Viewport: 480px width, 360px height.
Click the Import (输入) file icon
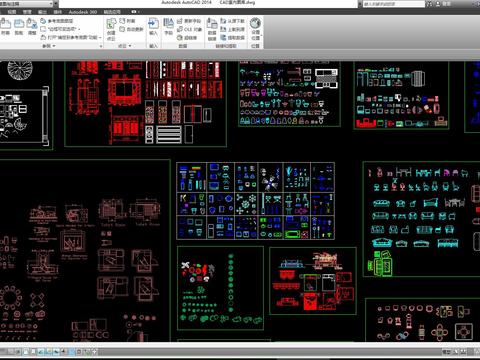(x=153, y=27)
